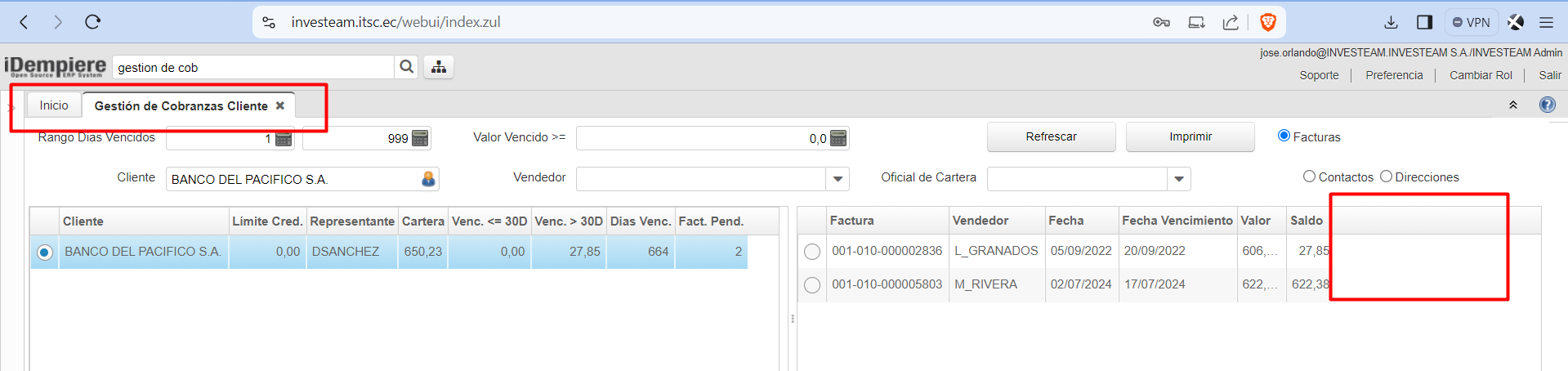Select the Facturas radio button
The height and width of the screenshot is (371, 1568).
click(1284, 136)
